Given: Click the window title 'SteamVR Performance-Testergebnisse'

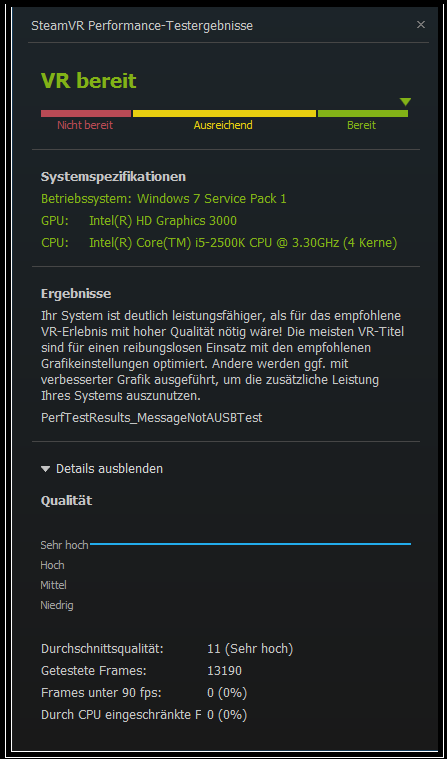Looking at the screenshot, I should click(142, 26).
